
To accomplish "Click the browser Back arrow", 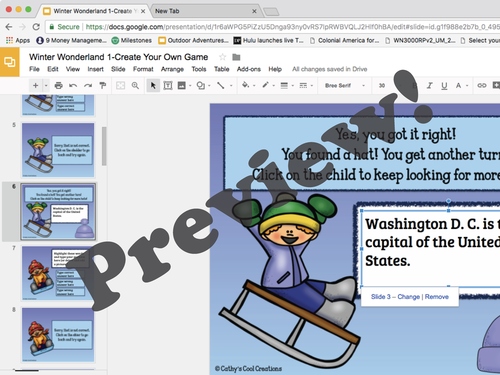I will (9, 27).
